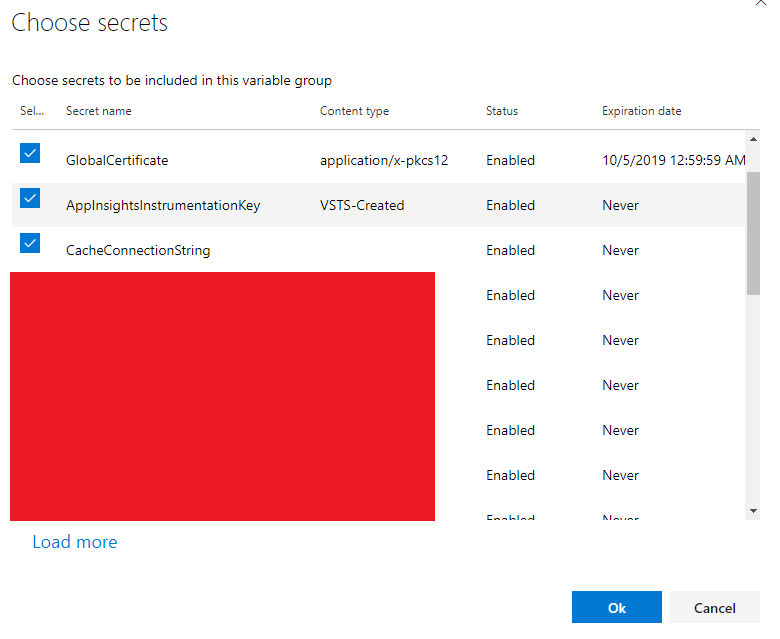Click the Cancel button
780x639 pixels.
pos(714,607)
